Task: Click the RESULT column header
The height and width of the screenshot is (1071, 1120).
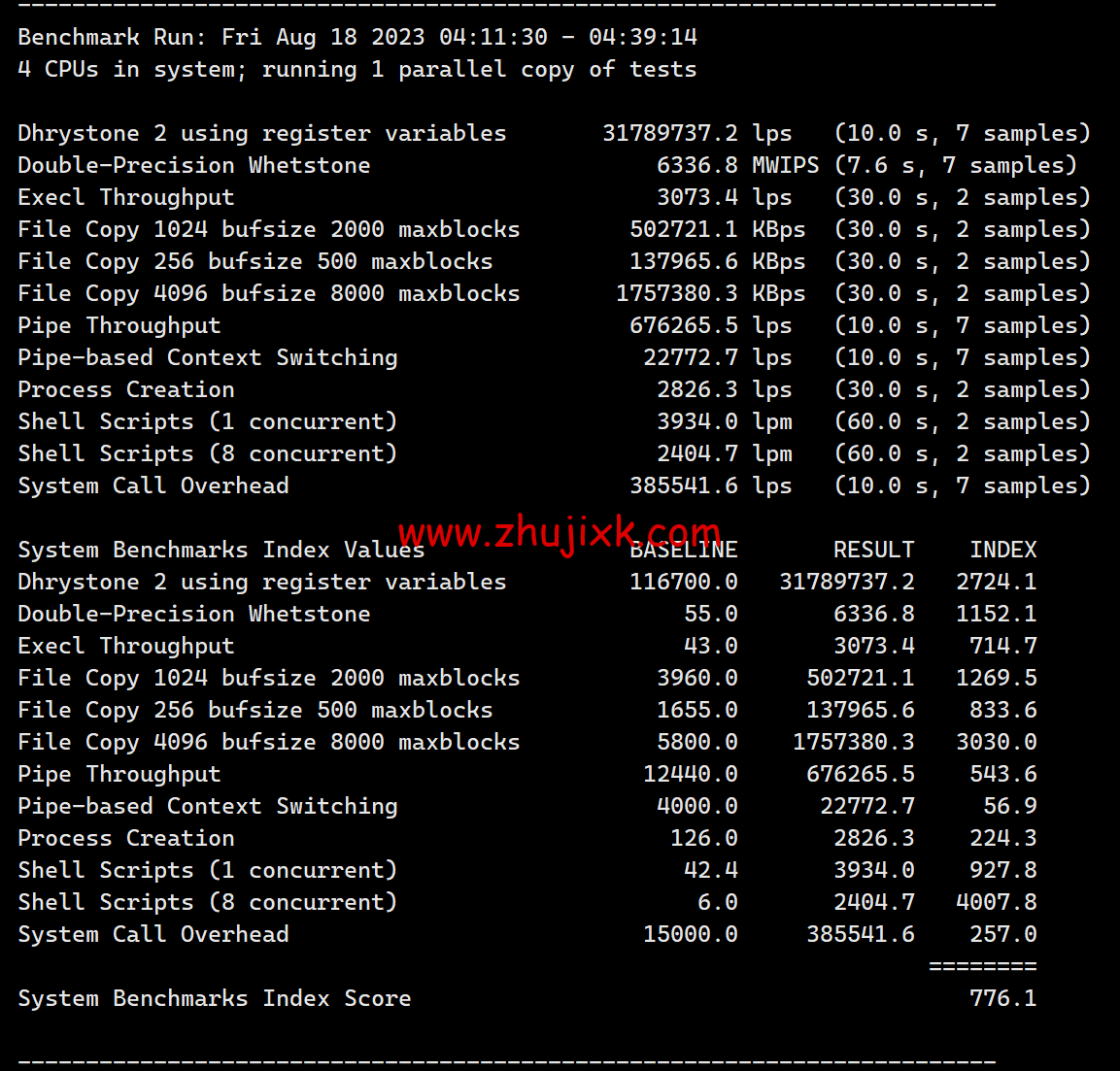Action: [x=872, y=549]
